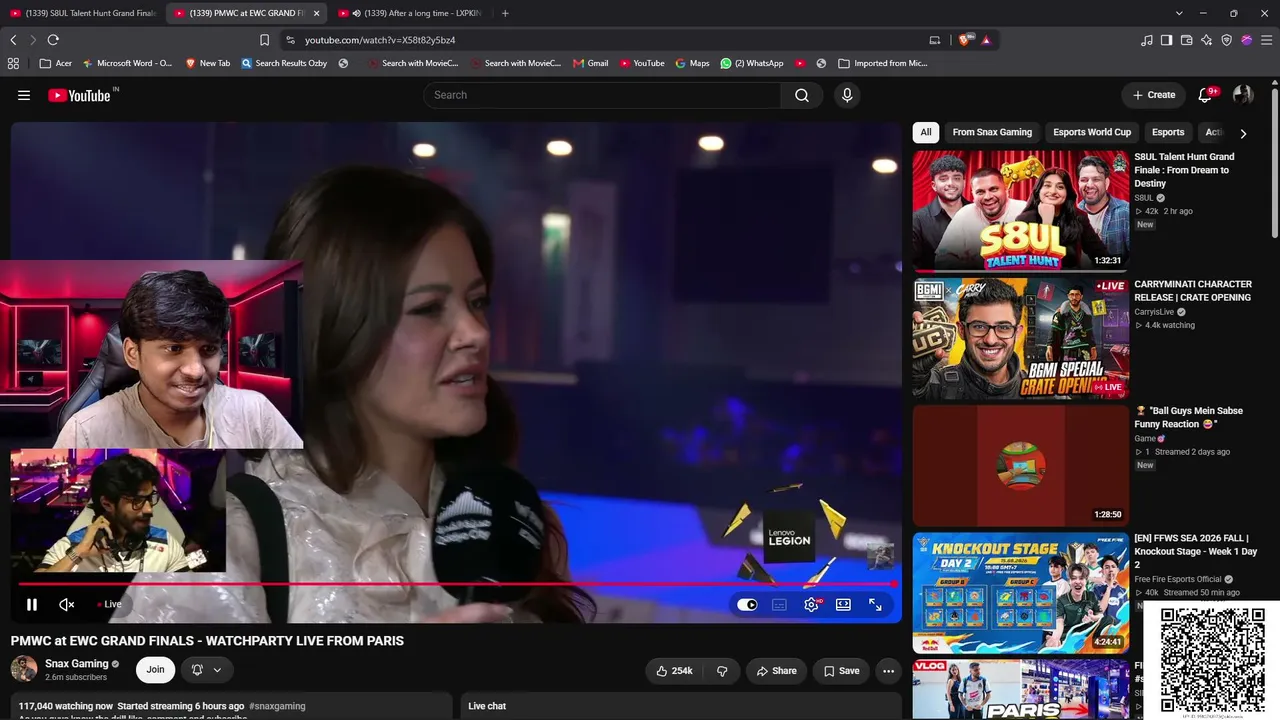
Task: Open the YouTube guide hamburger menu
Action: (x=24, y=95)
